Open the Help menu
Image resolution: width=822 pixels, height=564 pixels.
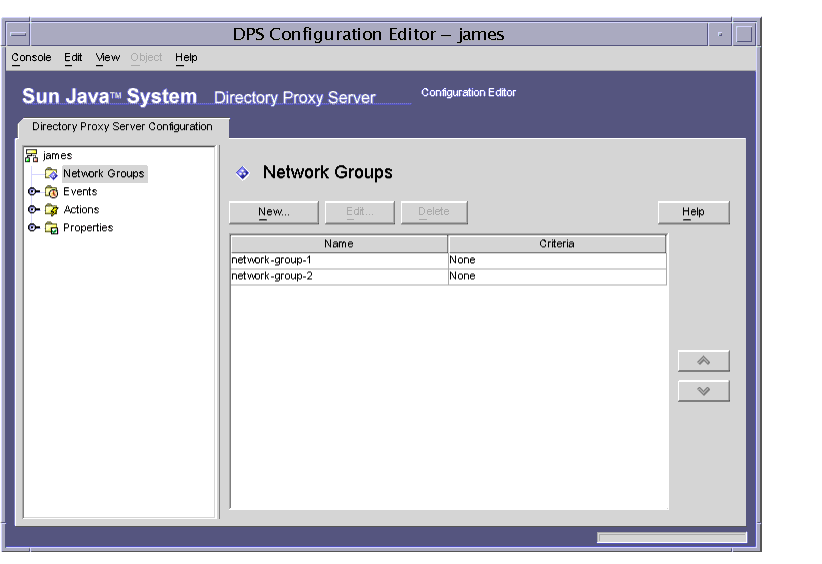click(186, 58)
